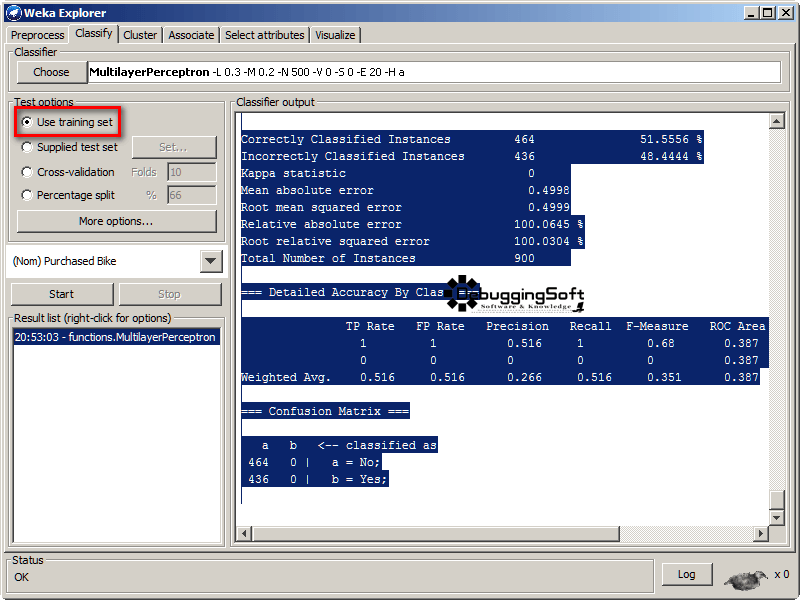Click the F-Measure column header
This screenshot has height=600, width=800.
(657, 327)
